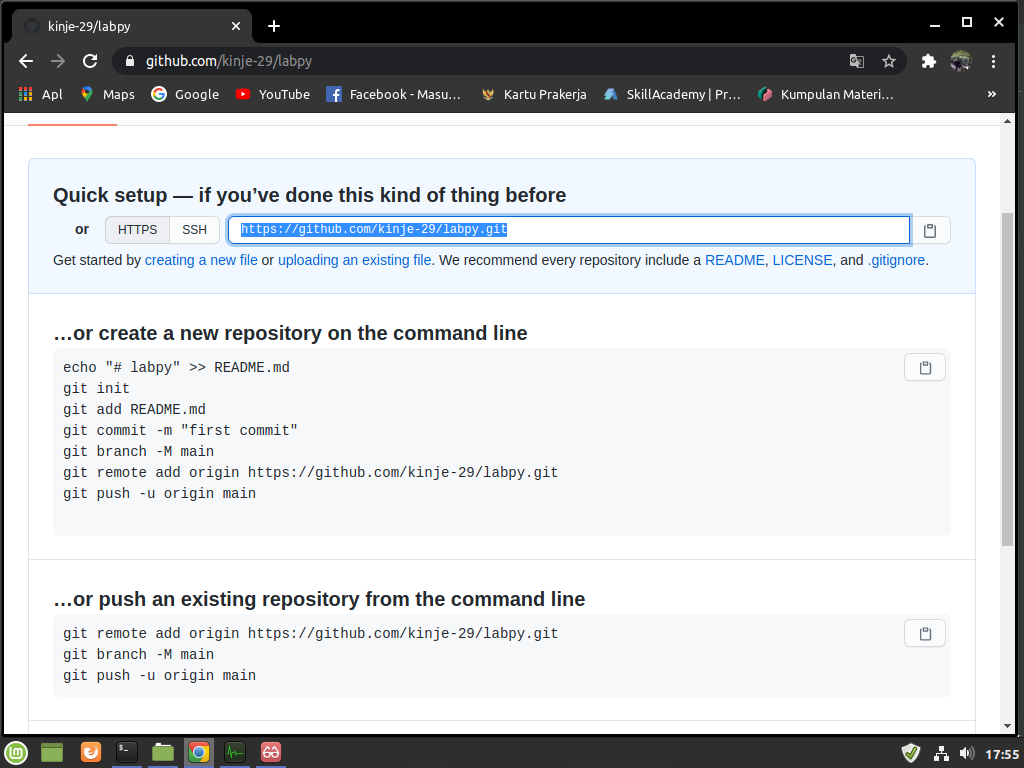1024x768 pixels.
Task: Open the LICENSE link
Action: tap(803, 260)
